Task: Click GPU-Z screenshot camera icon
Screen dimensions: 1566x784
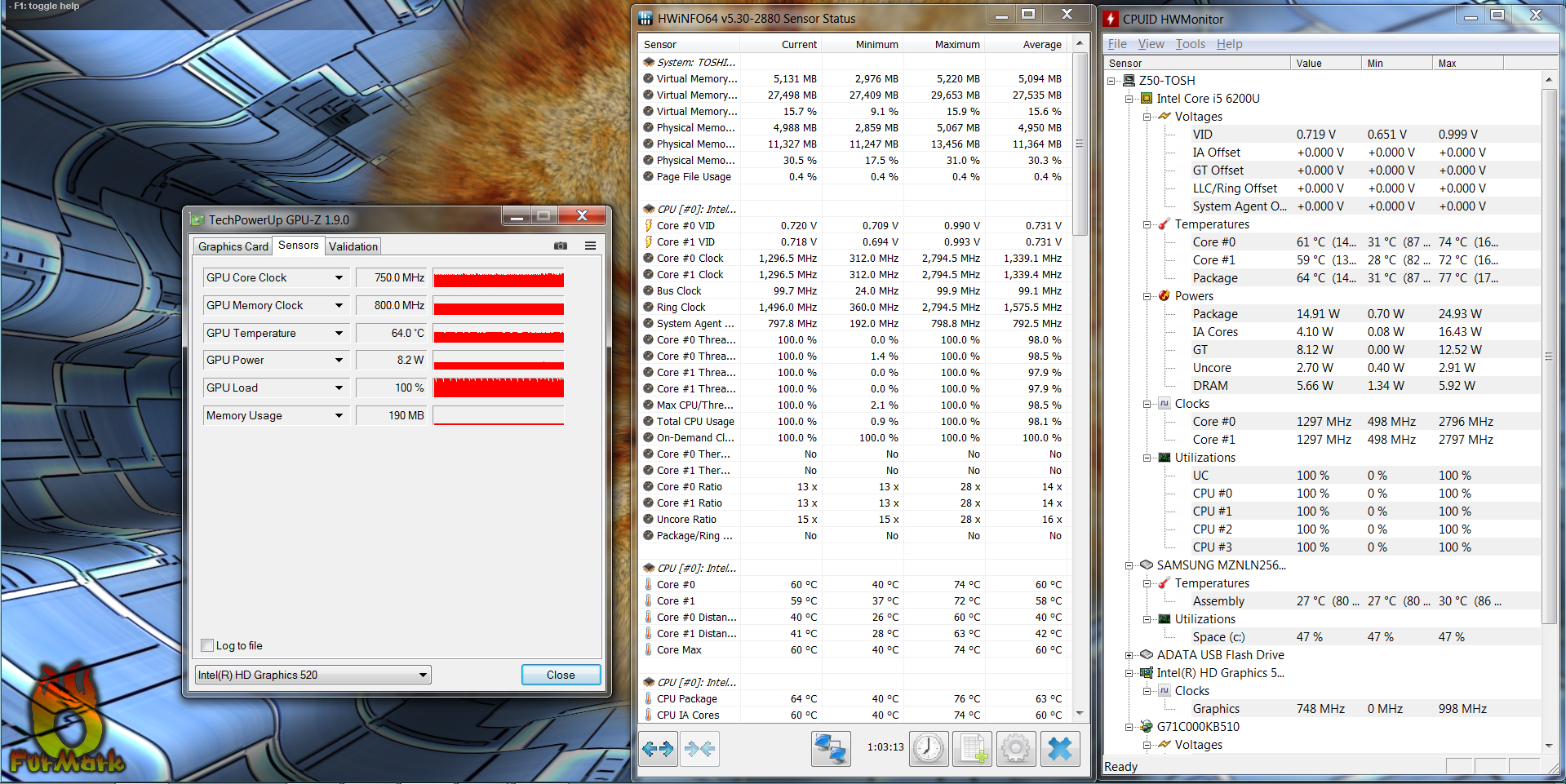Action: pos(561,246)
